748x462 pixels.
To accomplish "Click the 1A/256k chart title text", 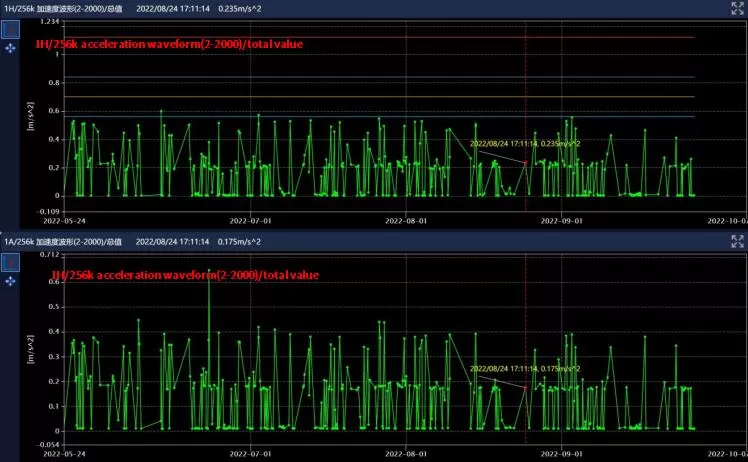I will click(x=63, y=241).
